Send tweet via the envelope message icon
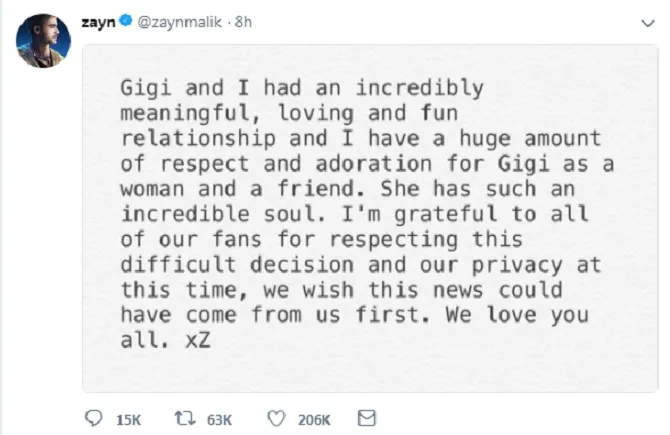This screenshot has height=435, width=670. 366,416
